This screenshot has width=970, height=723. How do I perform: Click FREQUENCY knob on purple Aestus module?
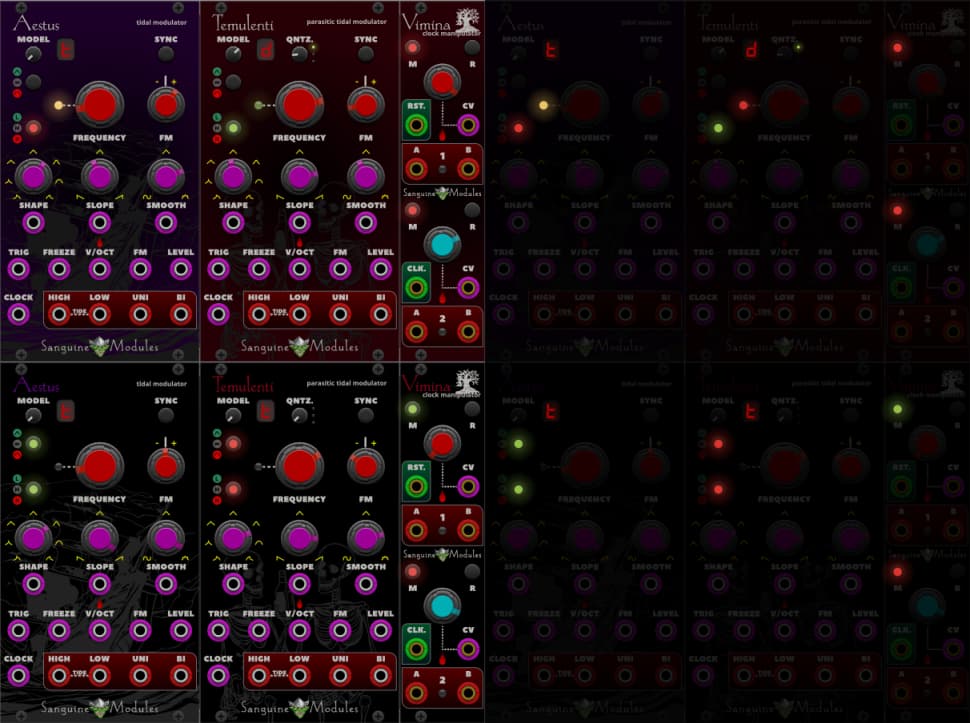(100, 105)
